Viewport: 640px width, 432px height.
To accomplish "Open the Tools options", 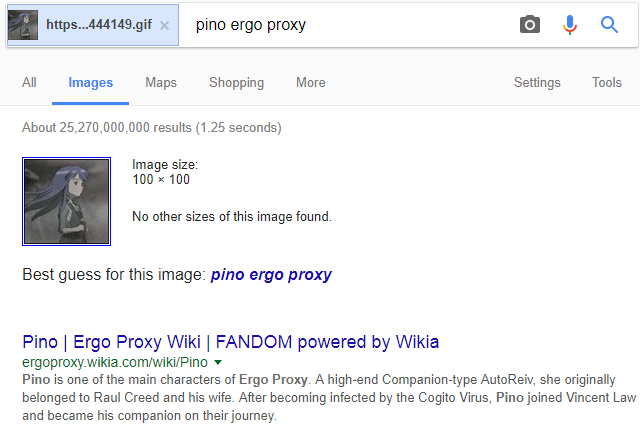I will pyautogui.click(x=607, y=83).
